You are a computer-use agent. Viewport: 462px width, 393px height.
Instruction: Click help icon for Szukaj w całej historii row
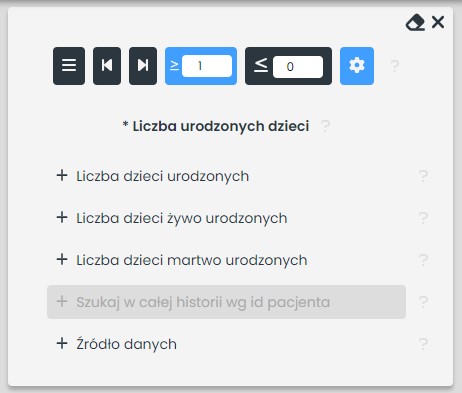[423, 302]
